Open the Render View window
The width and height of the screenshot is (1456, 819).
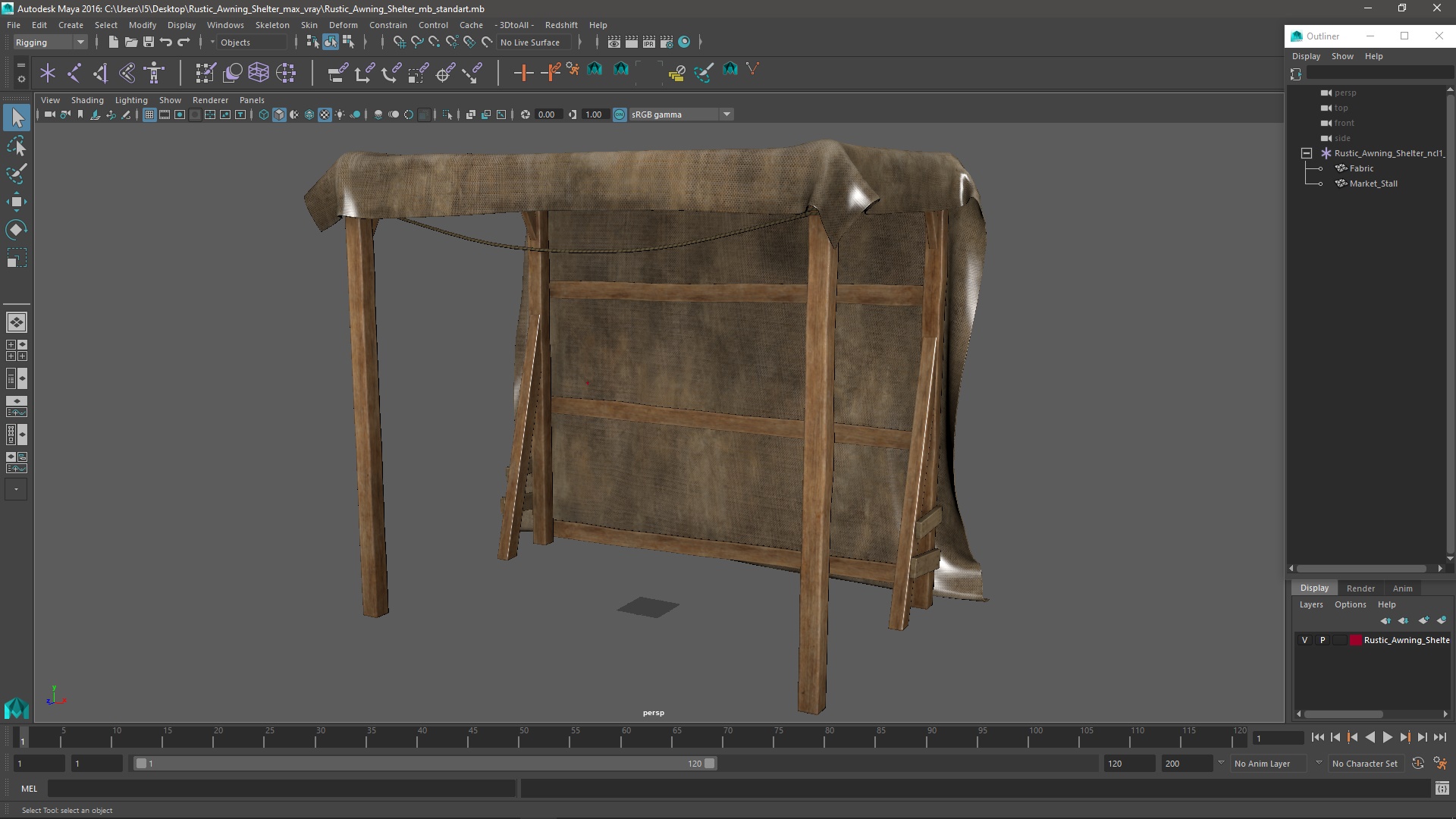pos(614,42)
